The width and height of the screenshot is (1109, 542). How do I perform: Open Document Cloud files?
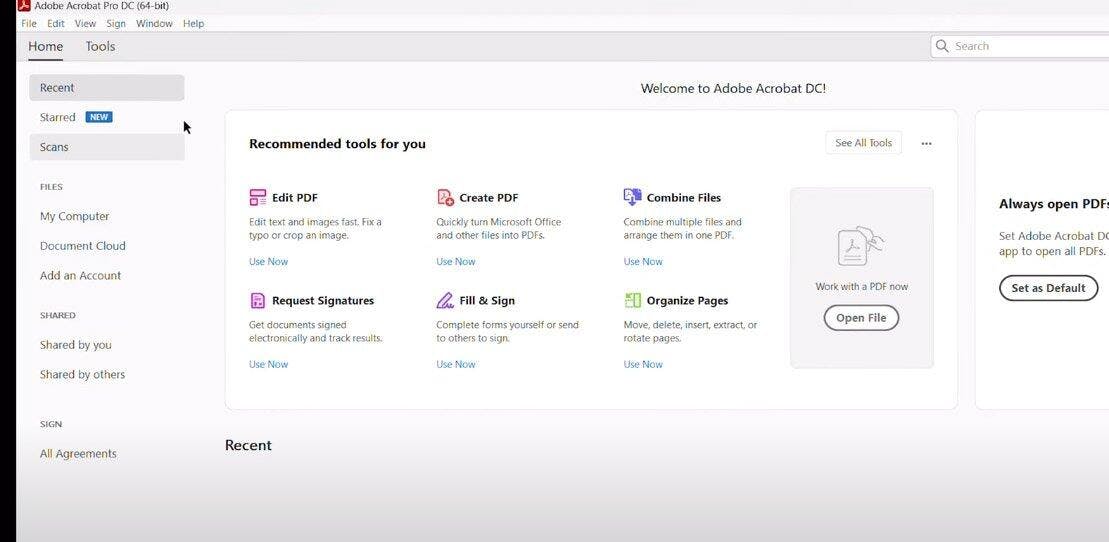tap(83, 246)
